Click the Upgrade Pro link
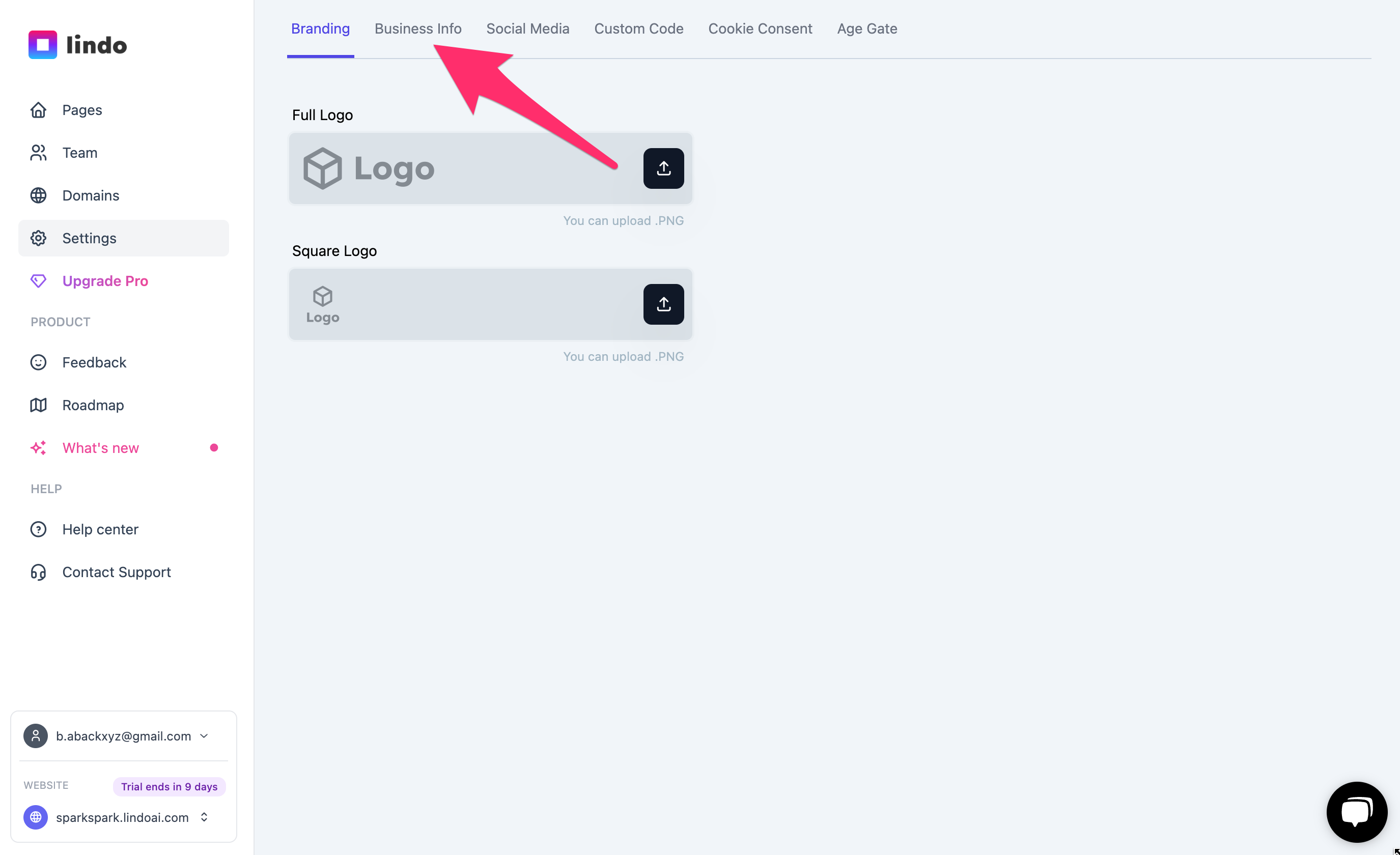 coord(105,280)
